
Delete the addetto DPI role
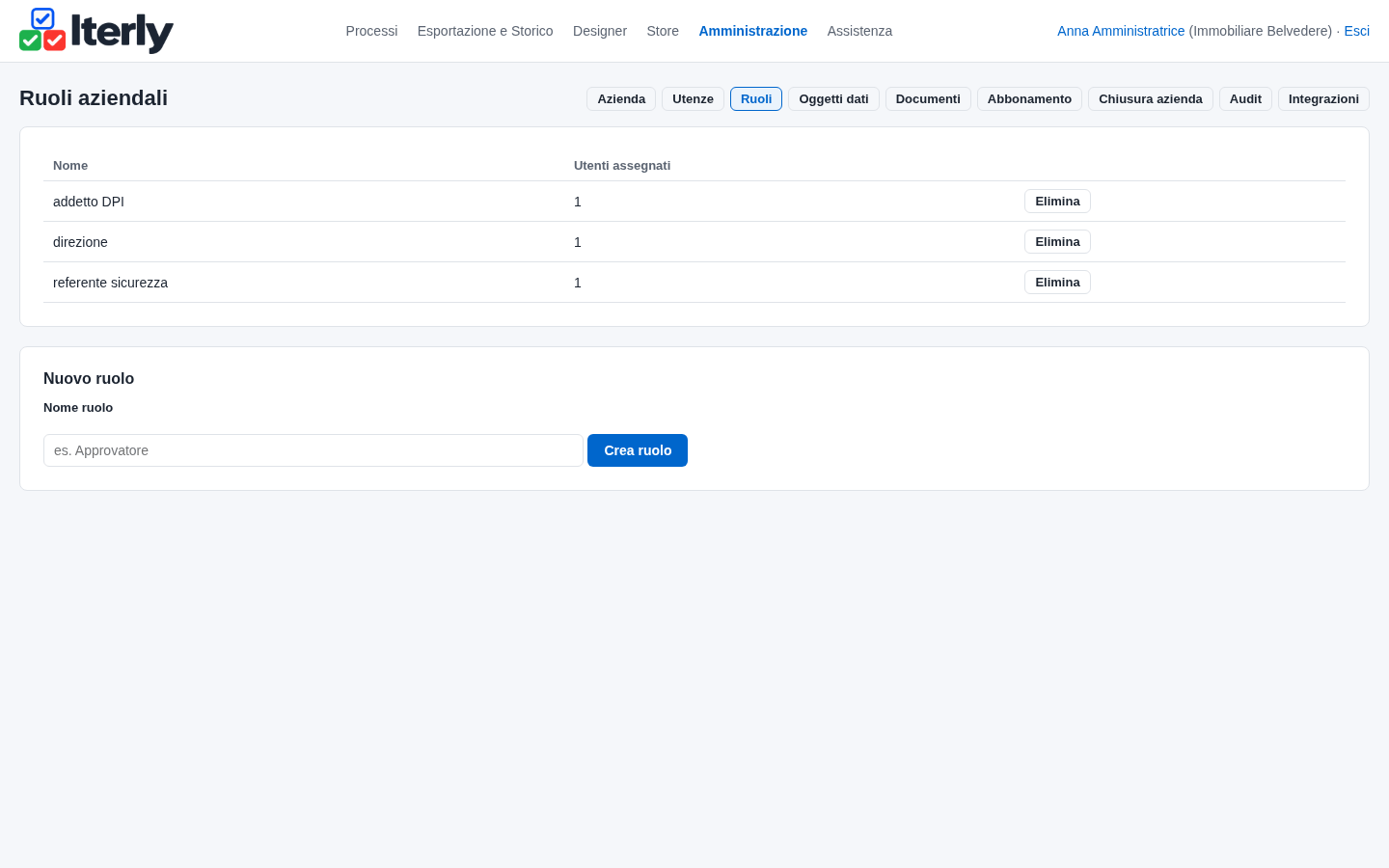click(1057, 202)
